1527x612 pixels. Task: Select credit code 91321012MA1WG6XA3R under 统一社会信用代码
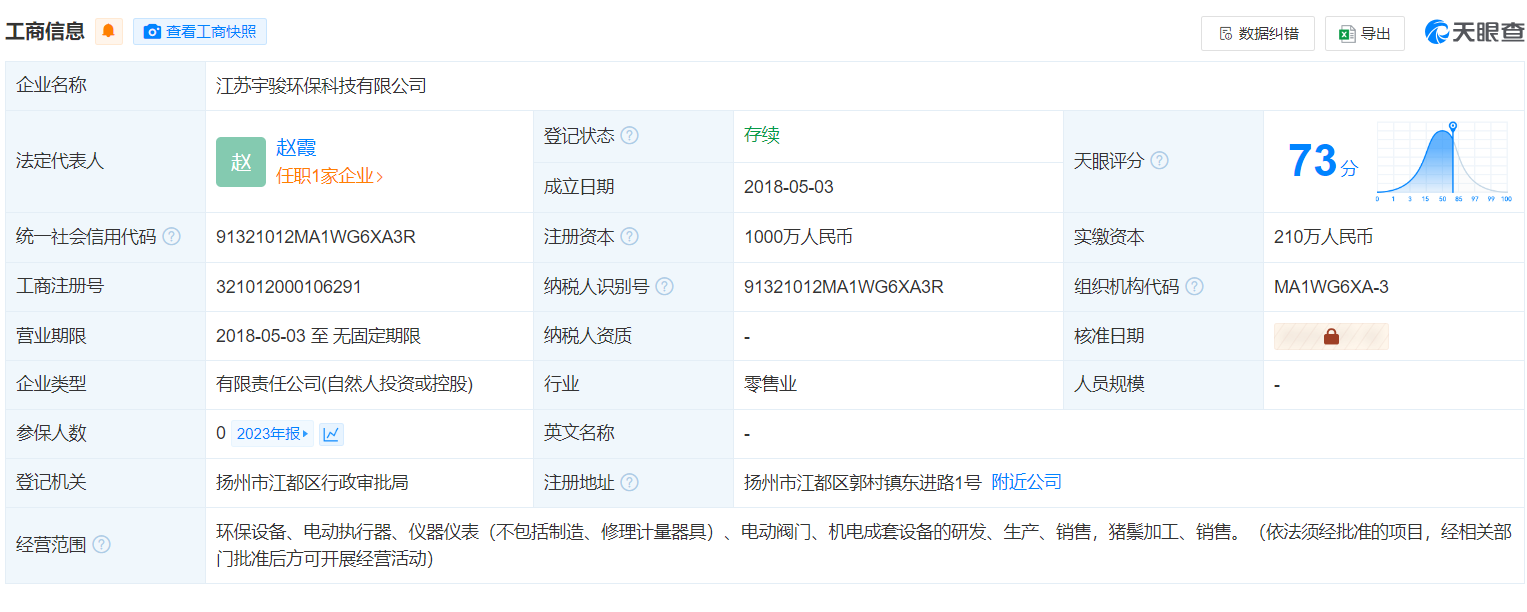[x=316, y=237]
